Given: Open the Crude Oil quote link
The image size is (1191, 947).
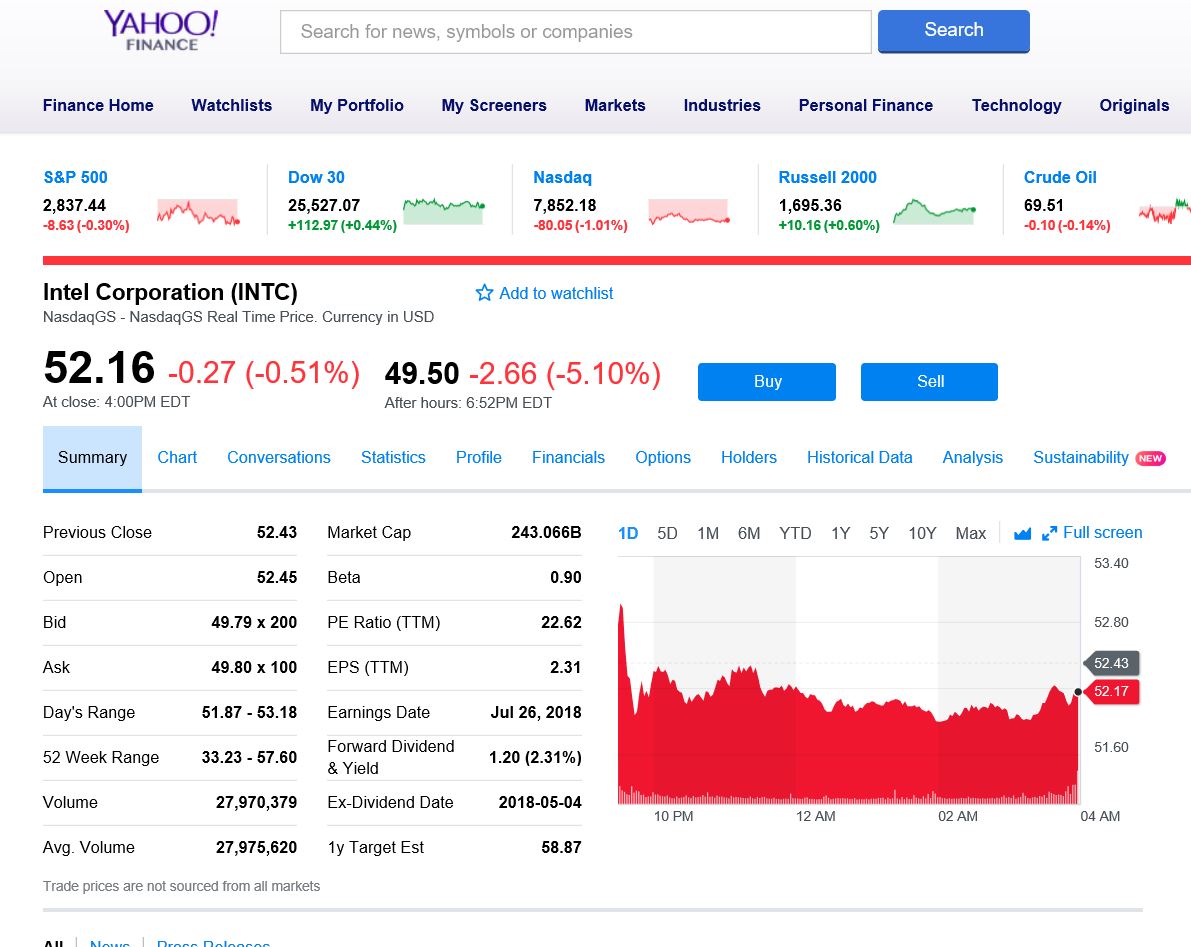Looking at the screenshot, I should coord(1060,177).
